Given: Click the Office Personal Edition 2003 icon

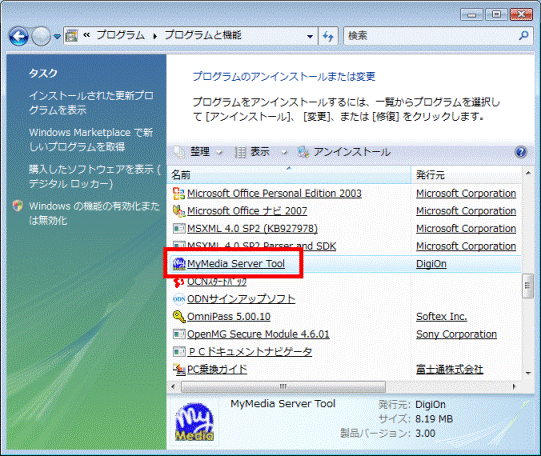Looking at the screenshot, I should 179,194.
